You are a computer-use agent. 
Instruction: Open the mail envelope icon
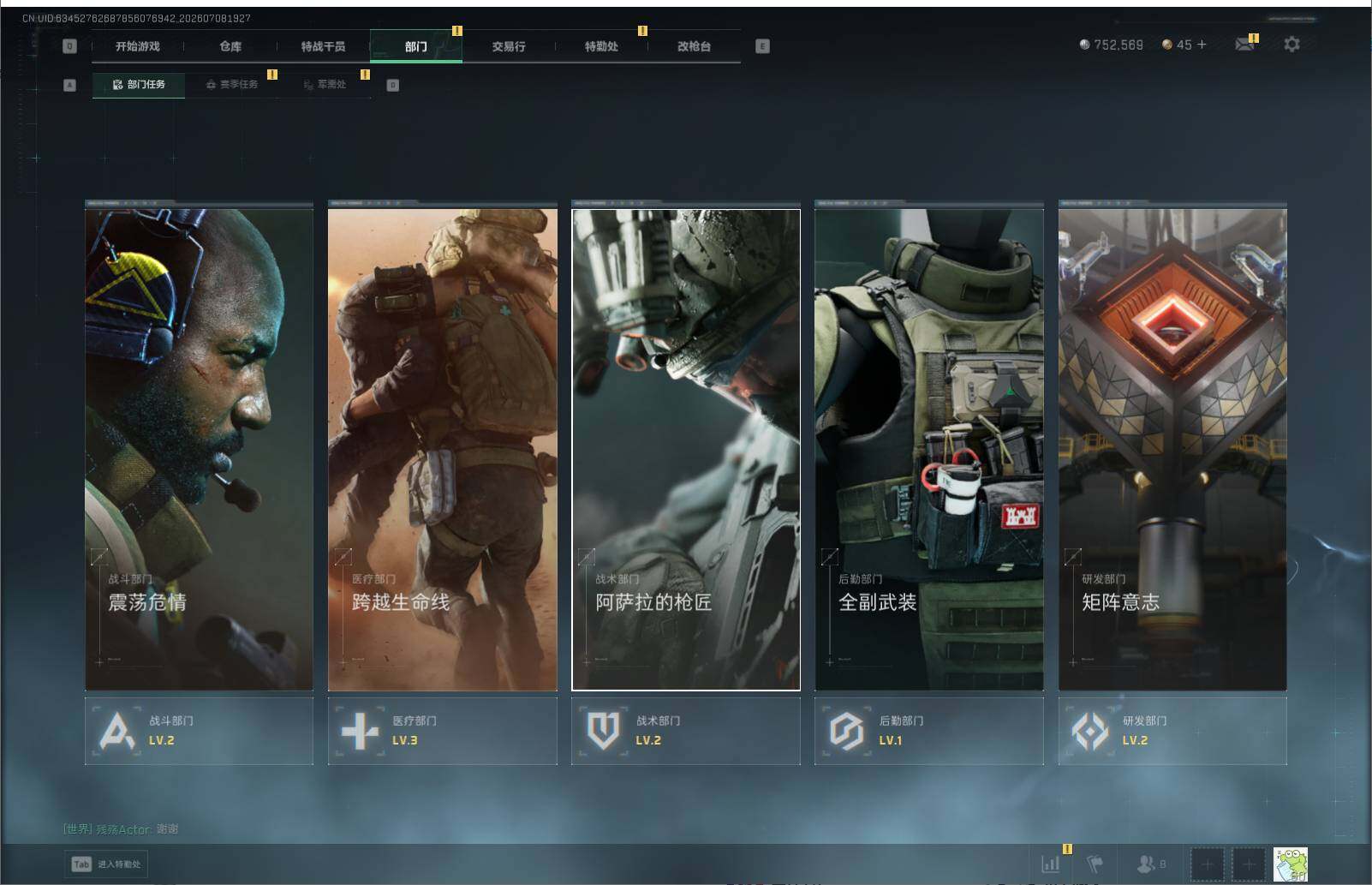pyautogui.click(x=1244, y=44)
